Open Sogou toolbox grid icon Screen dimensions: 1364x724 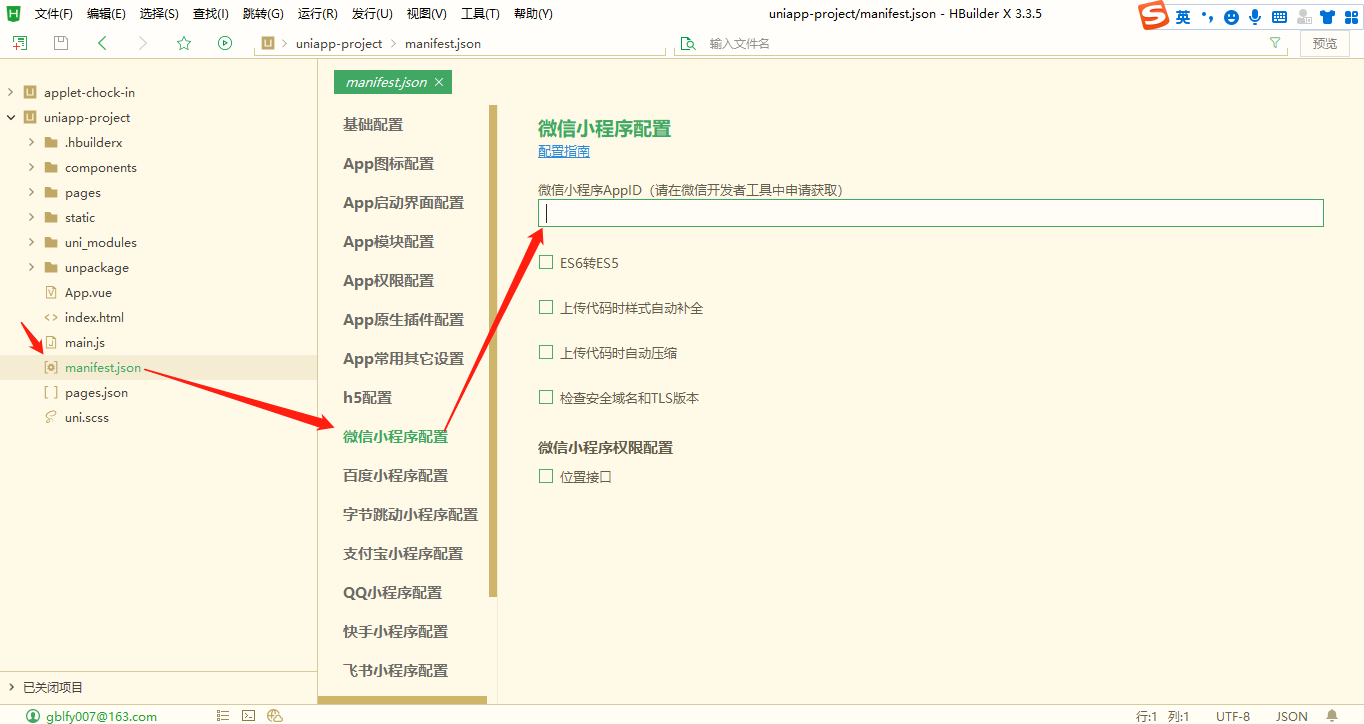[1351, 17]
